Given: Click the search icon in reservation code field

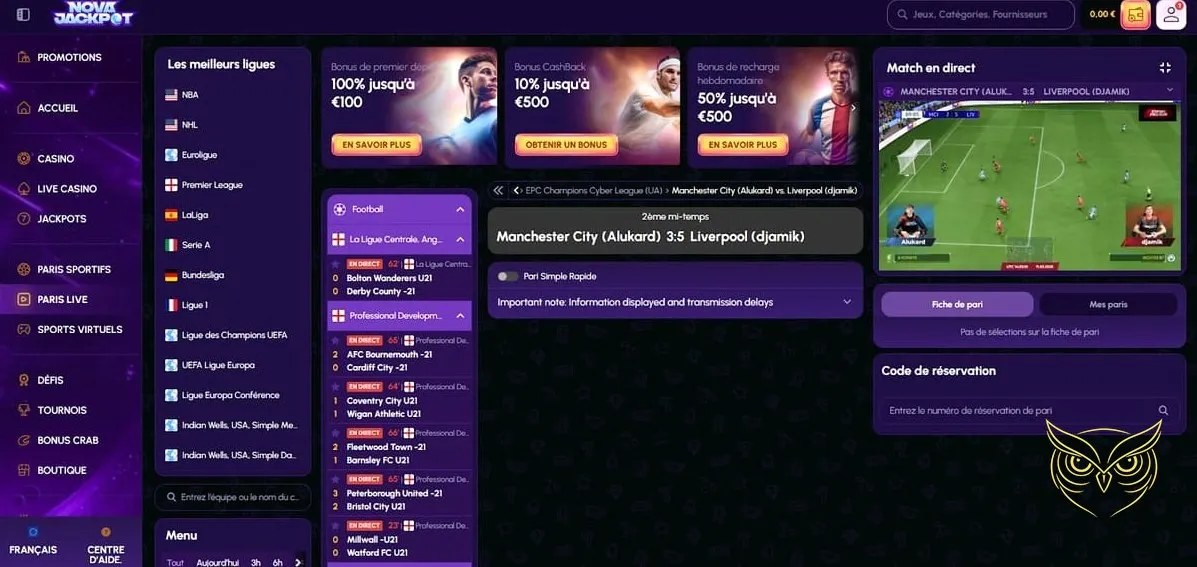Looking at the screenshot, I should tap(1163, 411).
